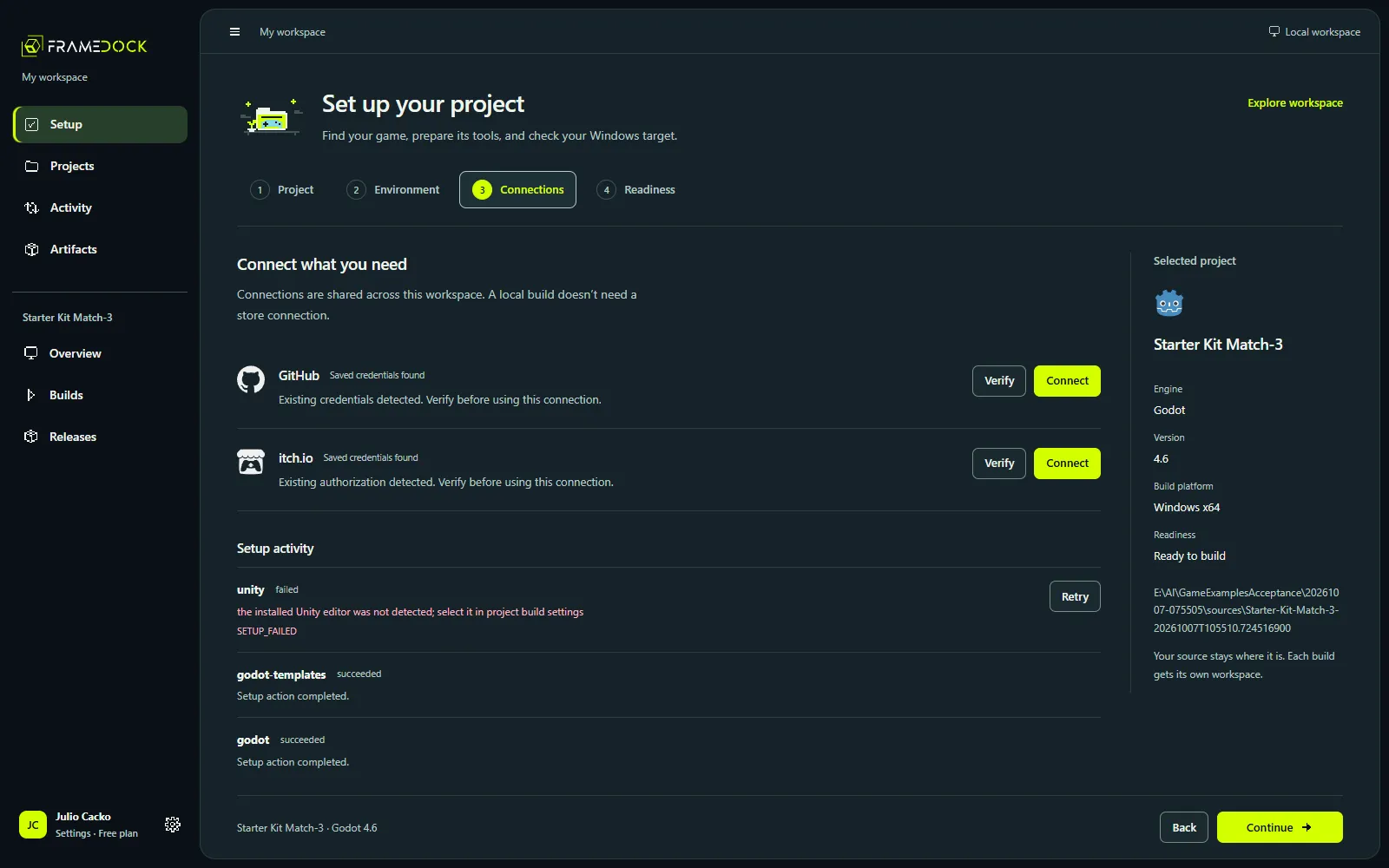Open settings via the gear icon
This screenshot has width=1389, height=868.
[173, 825]
